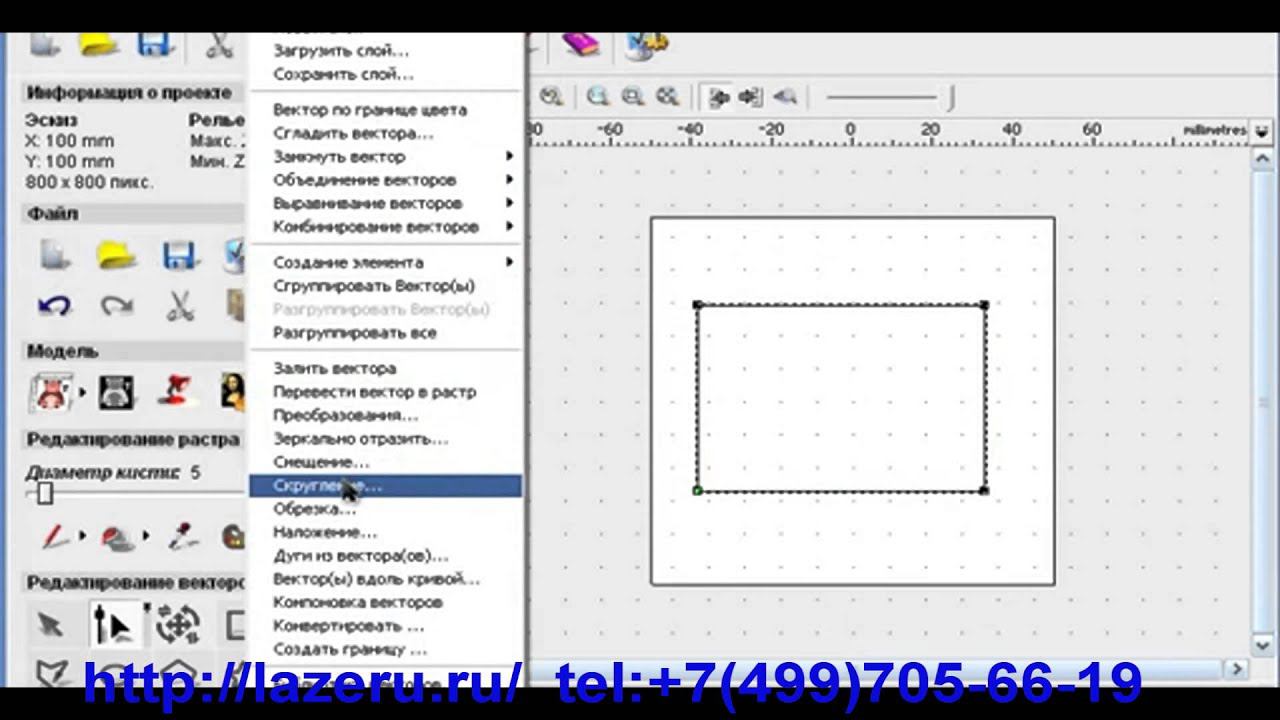
Task: Collapse the Информация о проекте panel header
Action: click(x=133, y=92)
